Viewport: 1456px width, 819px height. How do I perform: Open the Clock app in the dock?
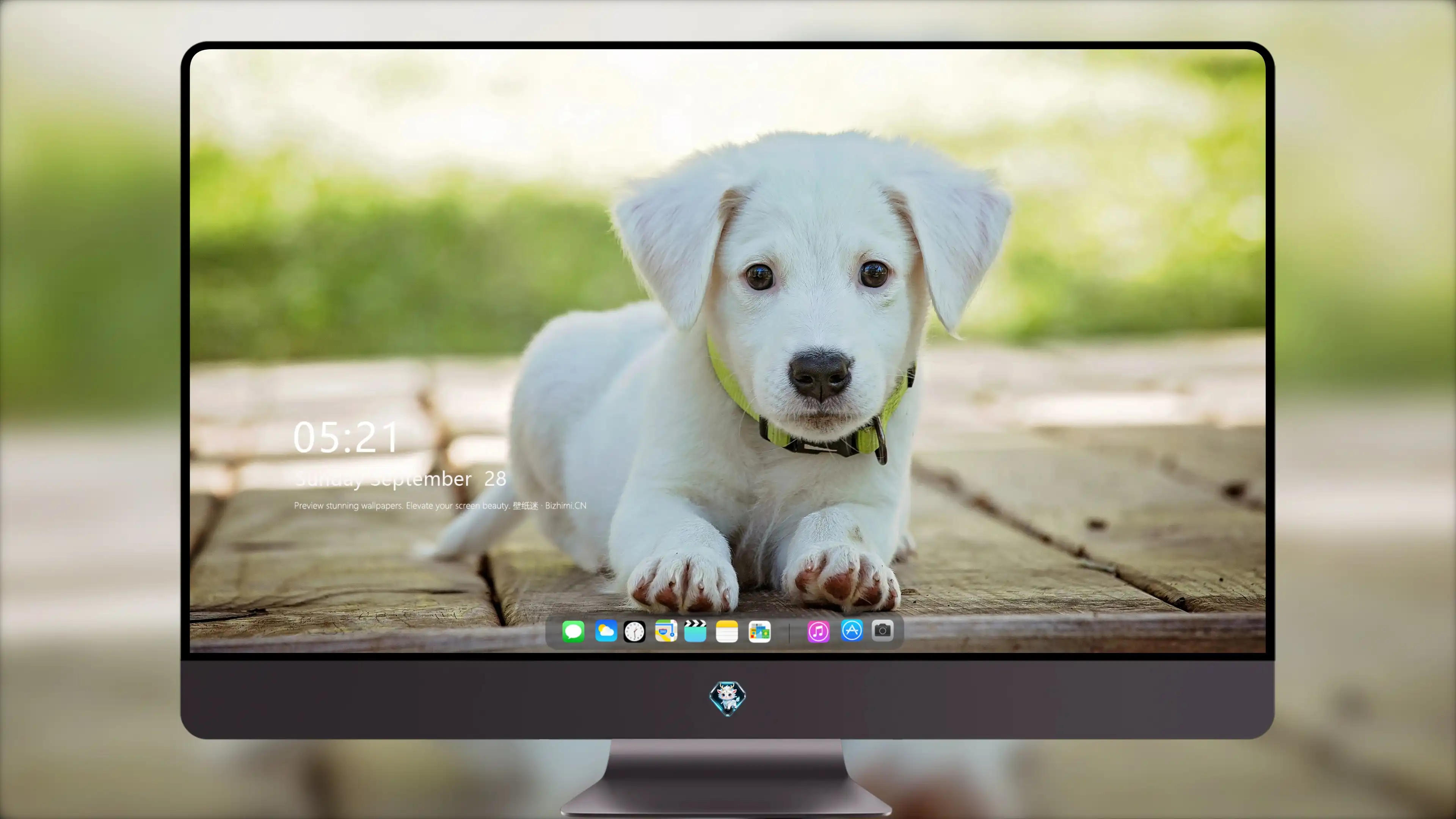tap(634, 631)
